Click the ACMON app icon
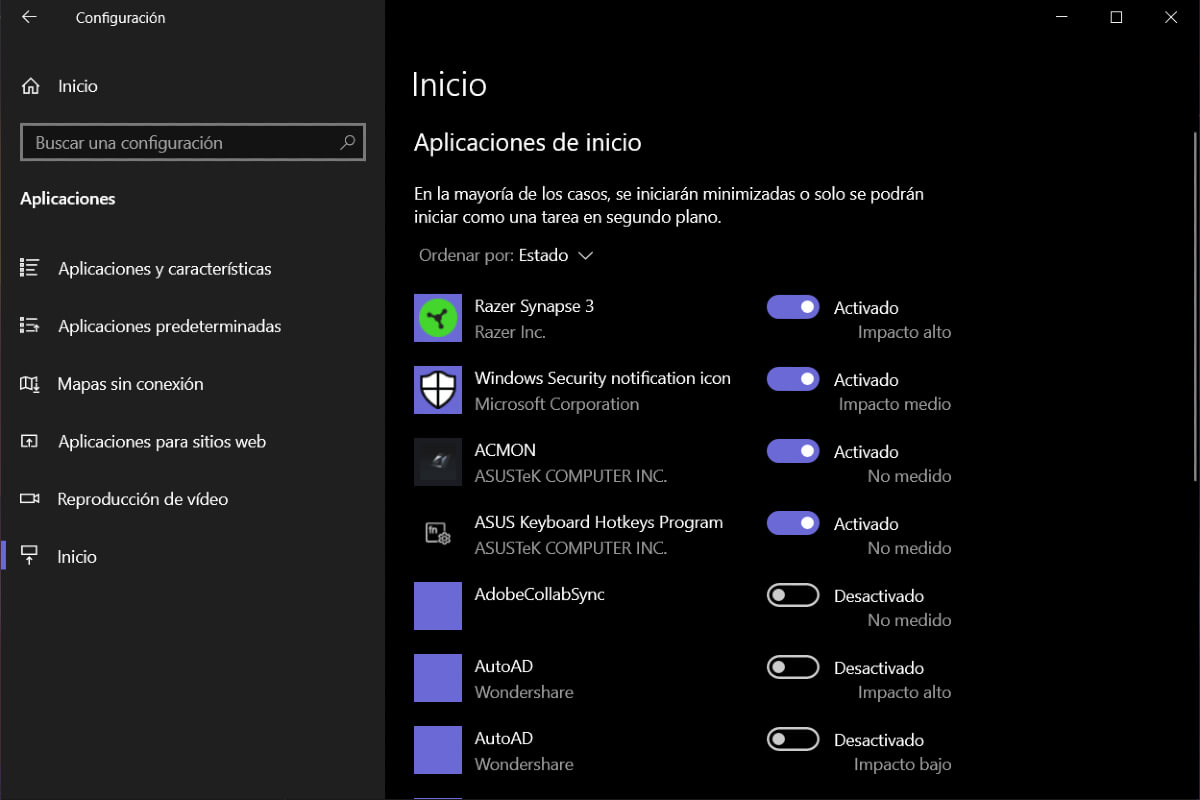This screenshot has height=800, width=1200. coord(438,462)
